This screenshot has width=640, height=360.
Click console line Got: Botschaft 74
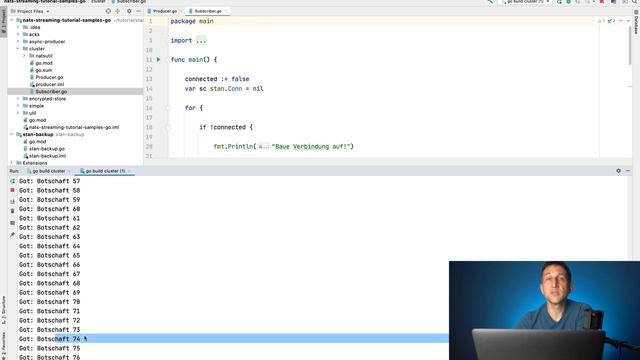[49, 339]
